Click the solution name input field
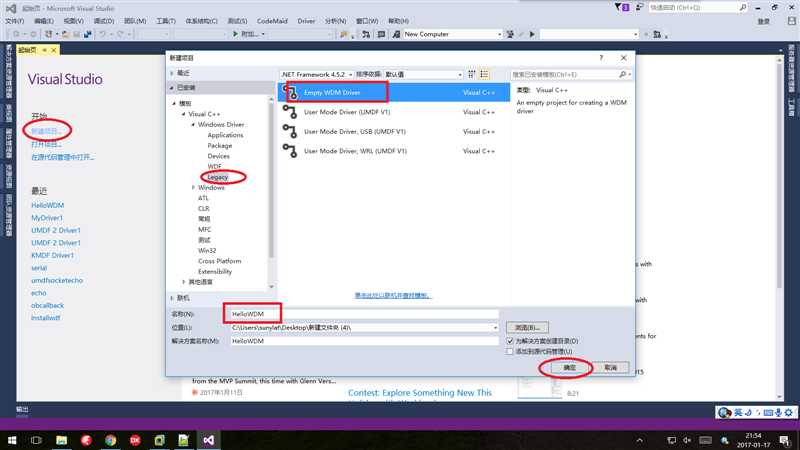Screen dimensions: 800x450 [363, 341]
